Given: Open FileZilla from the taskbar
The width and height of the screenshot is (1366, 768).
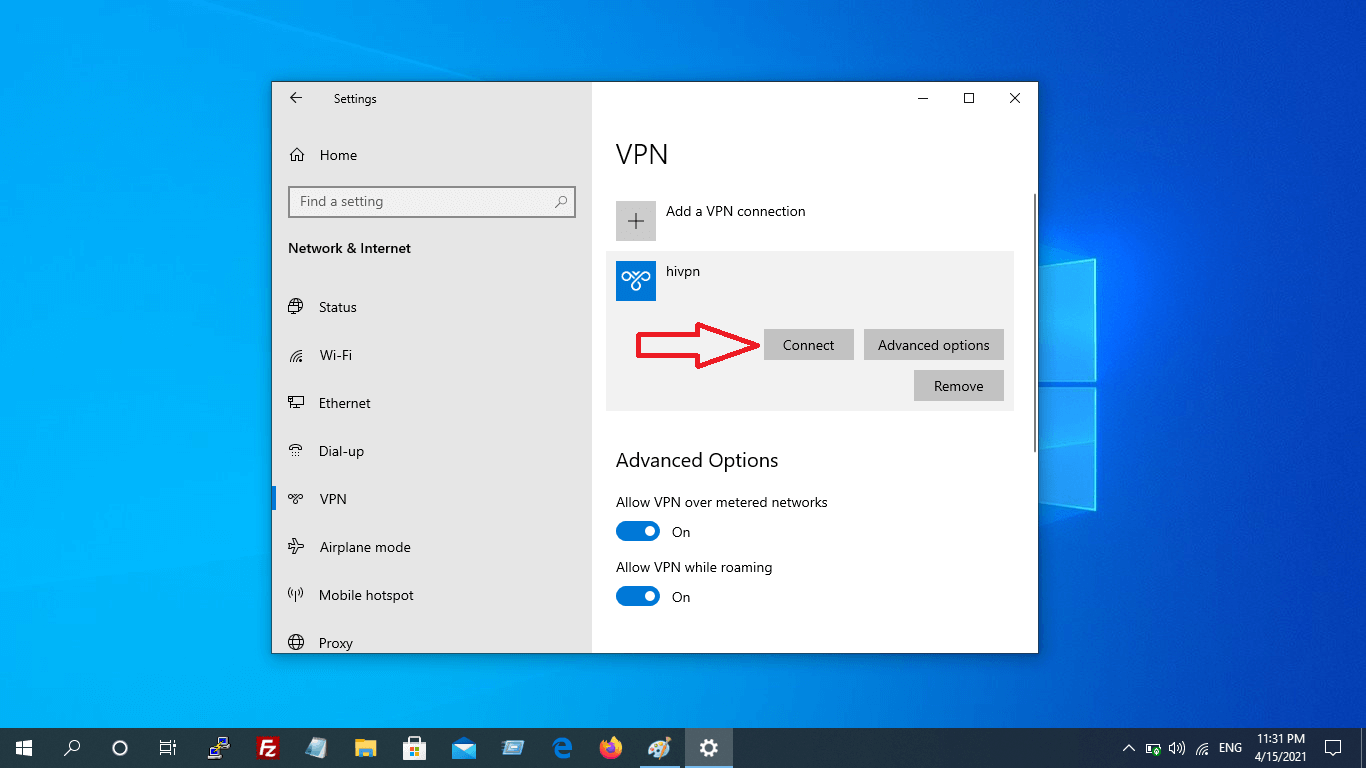Looking at the screenshot, I should (x=267, y=748).
